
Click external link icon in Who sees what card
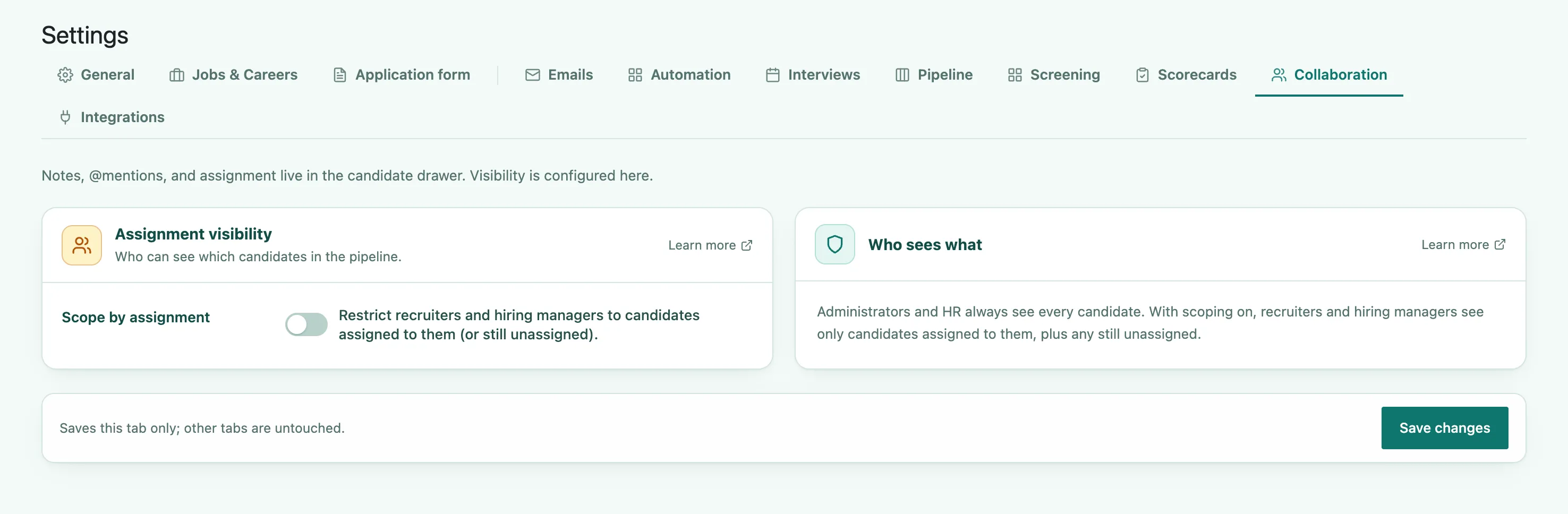coord(1500,245)
